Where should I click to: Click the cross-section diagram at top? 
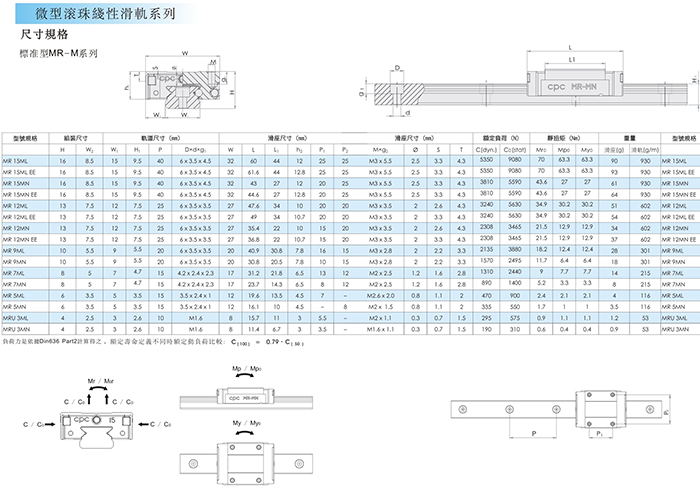pyautogui.click(x=183, y=87)
